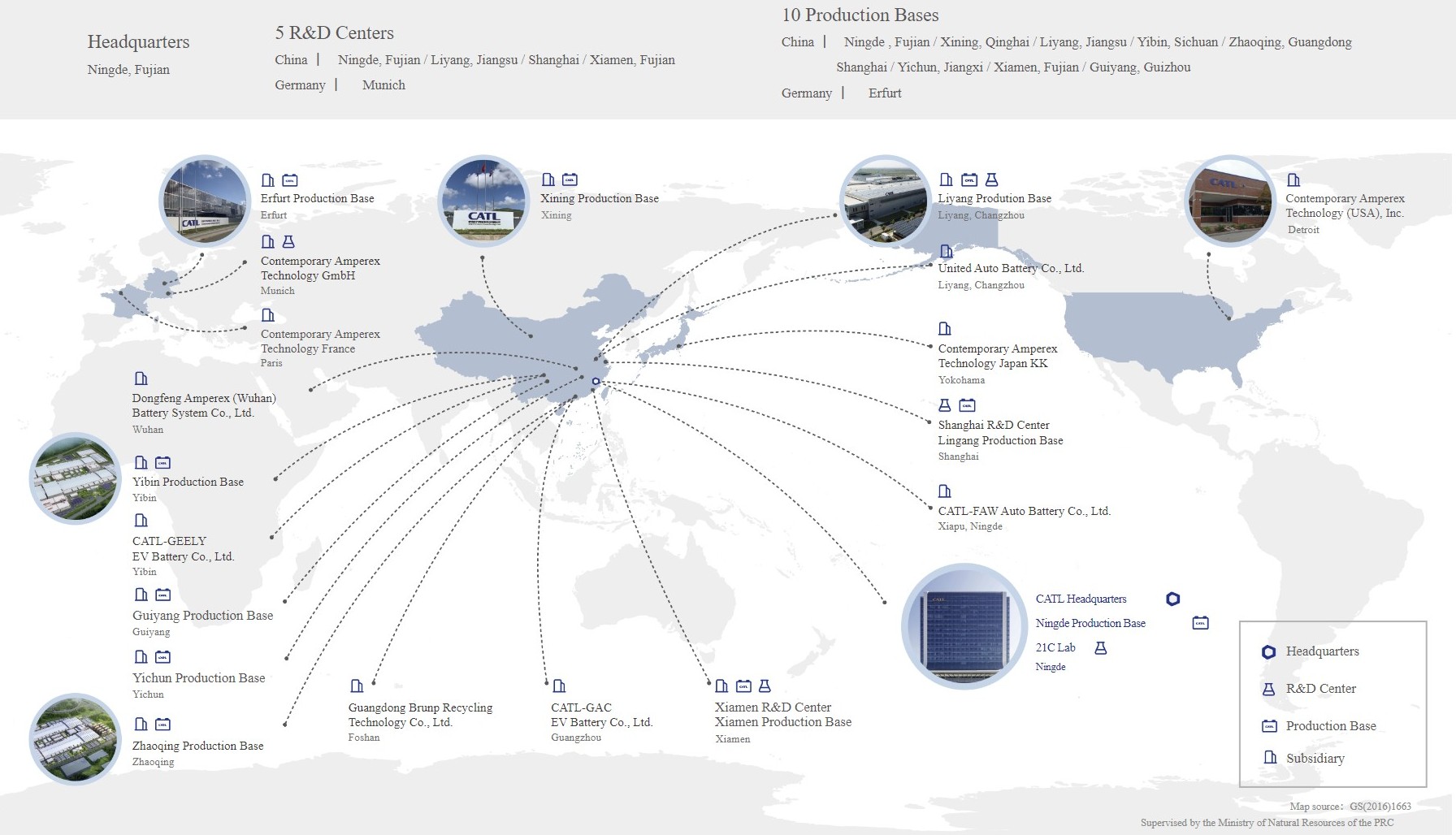Screen dimensions: 1456x835
Task: Click the subsidiary icon above Dongfeng Amperex (Wuhan)
Action: tap(141, 379)
